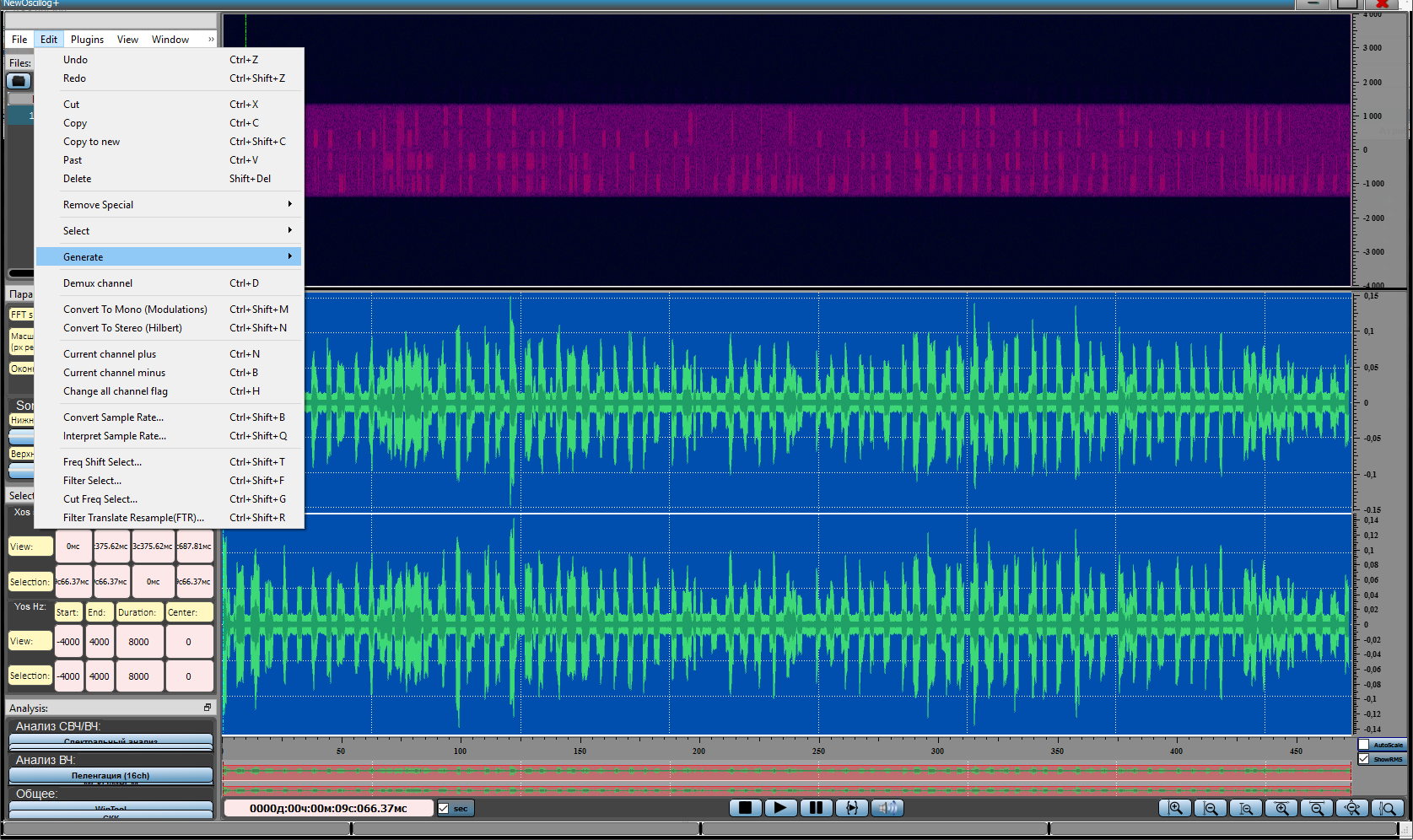Open Freq Shift Select... option

point(170,462)
